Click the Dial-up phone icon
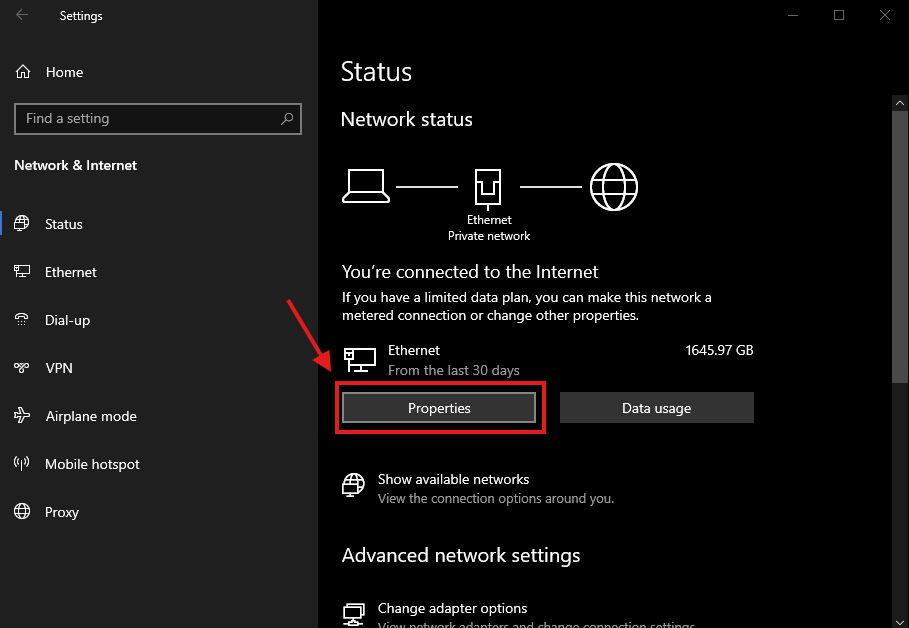909x628 pixels. pyautogui.click(x=22, y=320)
